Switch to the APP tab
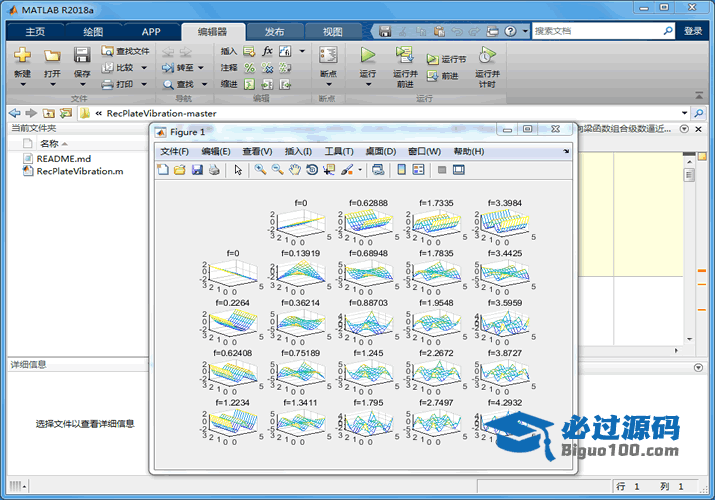The width and height of the screenshot is (715, 500). coord(151,31)
